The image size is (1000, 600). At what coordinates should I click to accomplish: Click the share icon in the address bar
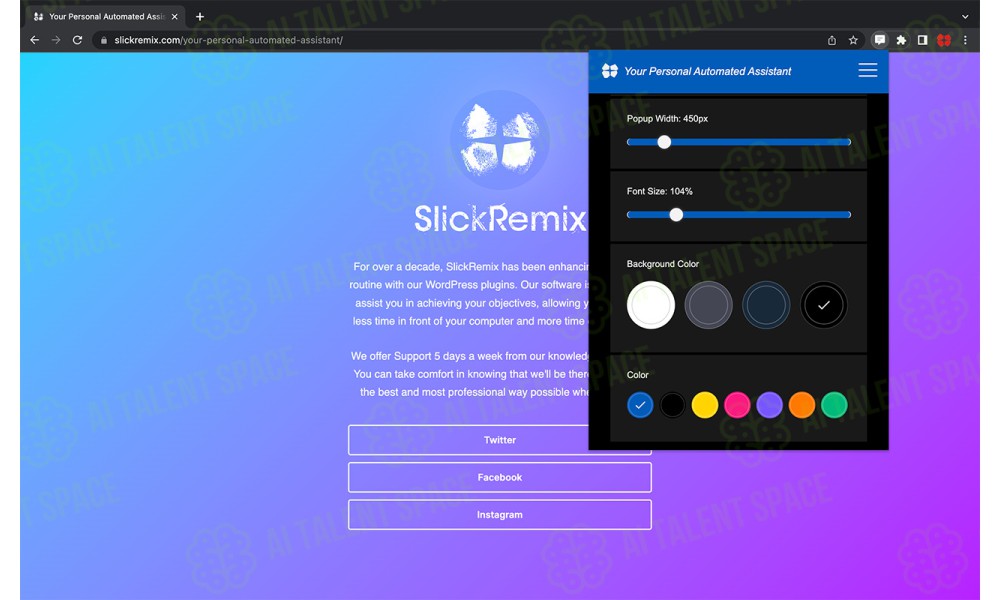point(832,40)
